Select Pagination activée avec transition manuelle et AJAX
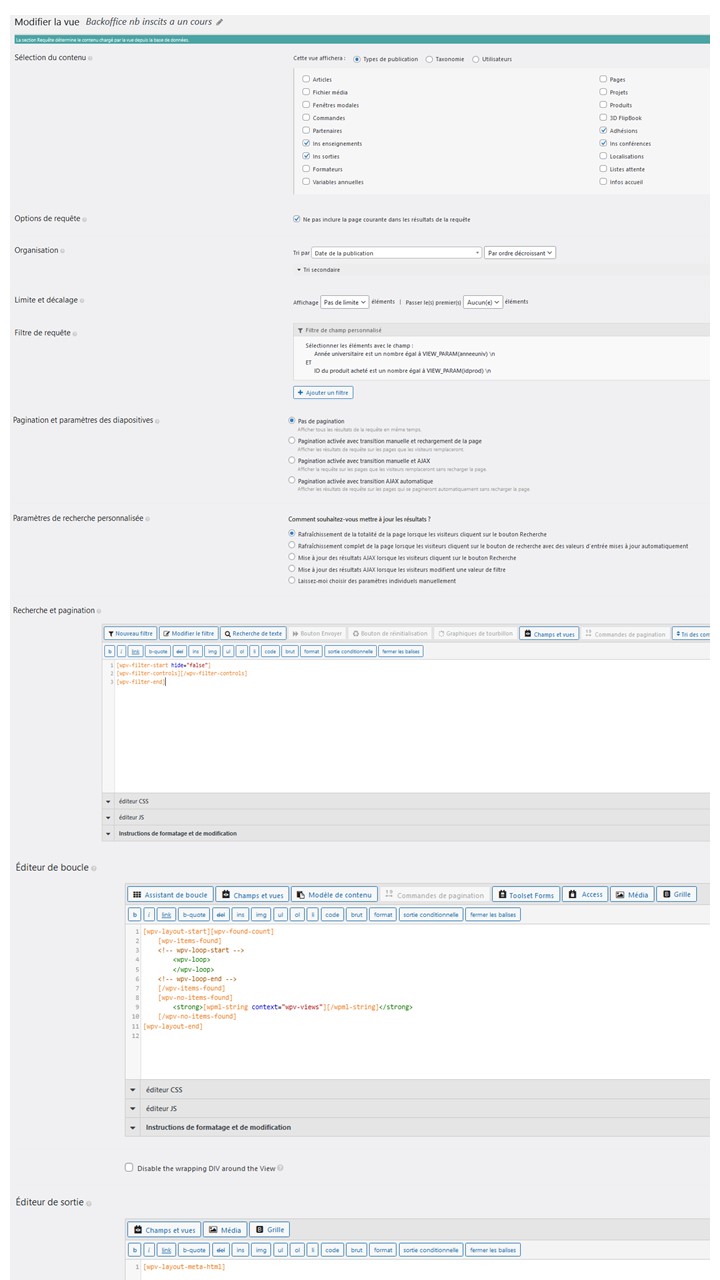 pos(292,460)
